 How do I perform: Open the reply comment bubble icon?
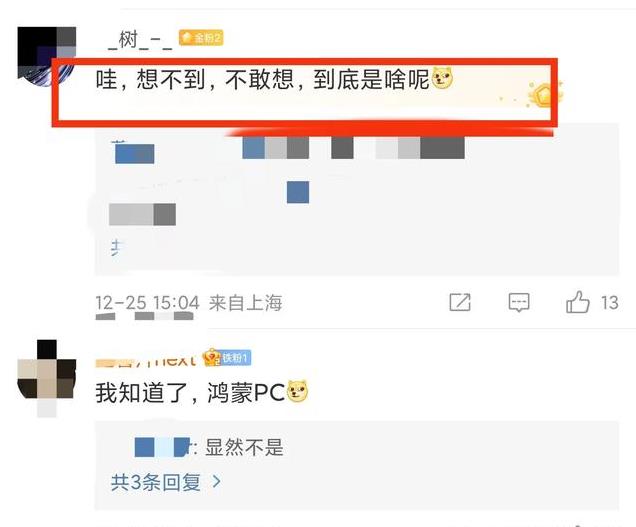click(x=519, y=303)
